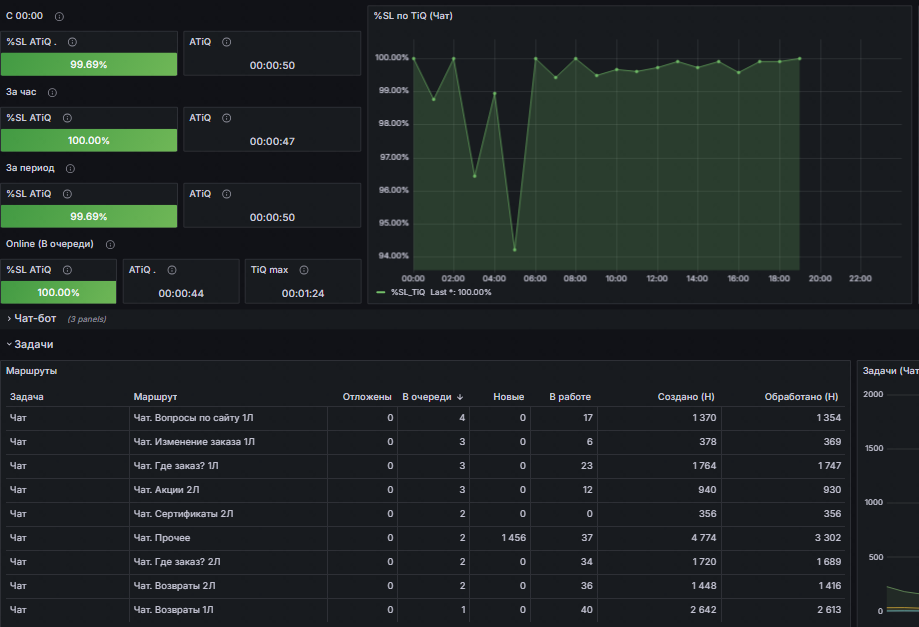Click info icon next to За час heading
This screenshot has width=919, height=627.
coord(52,93)
